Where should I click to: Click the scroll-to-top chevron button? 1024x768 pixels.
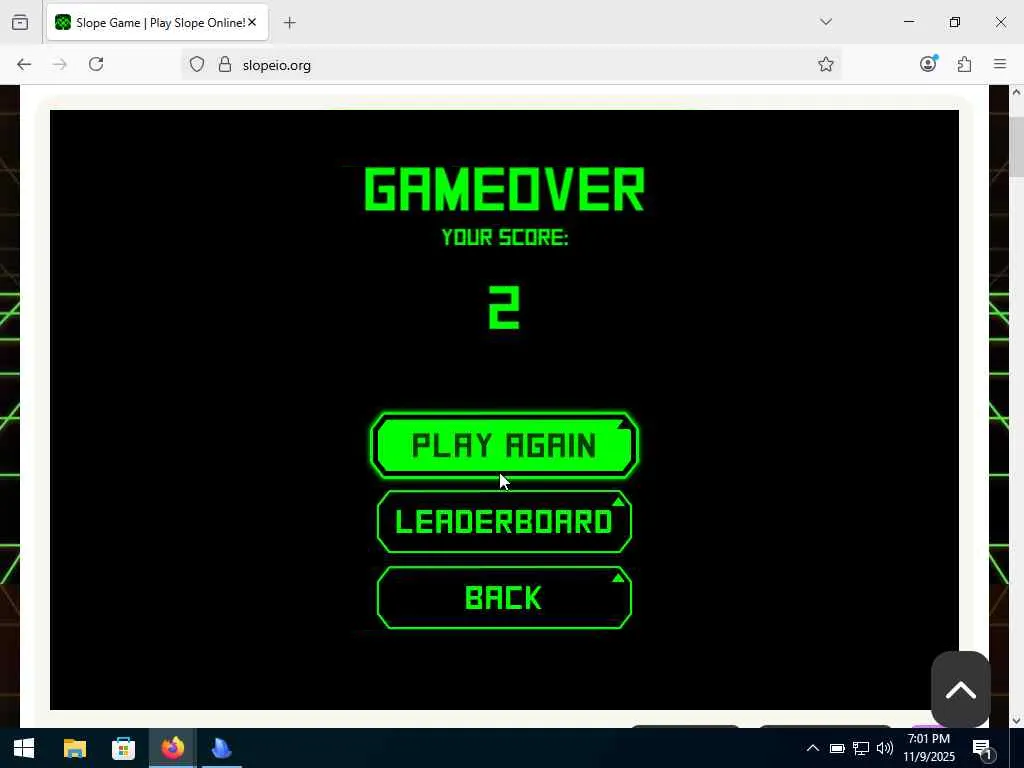960,690
